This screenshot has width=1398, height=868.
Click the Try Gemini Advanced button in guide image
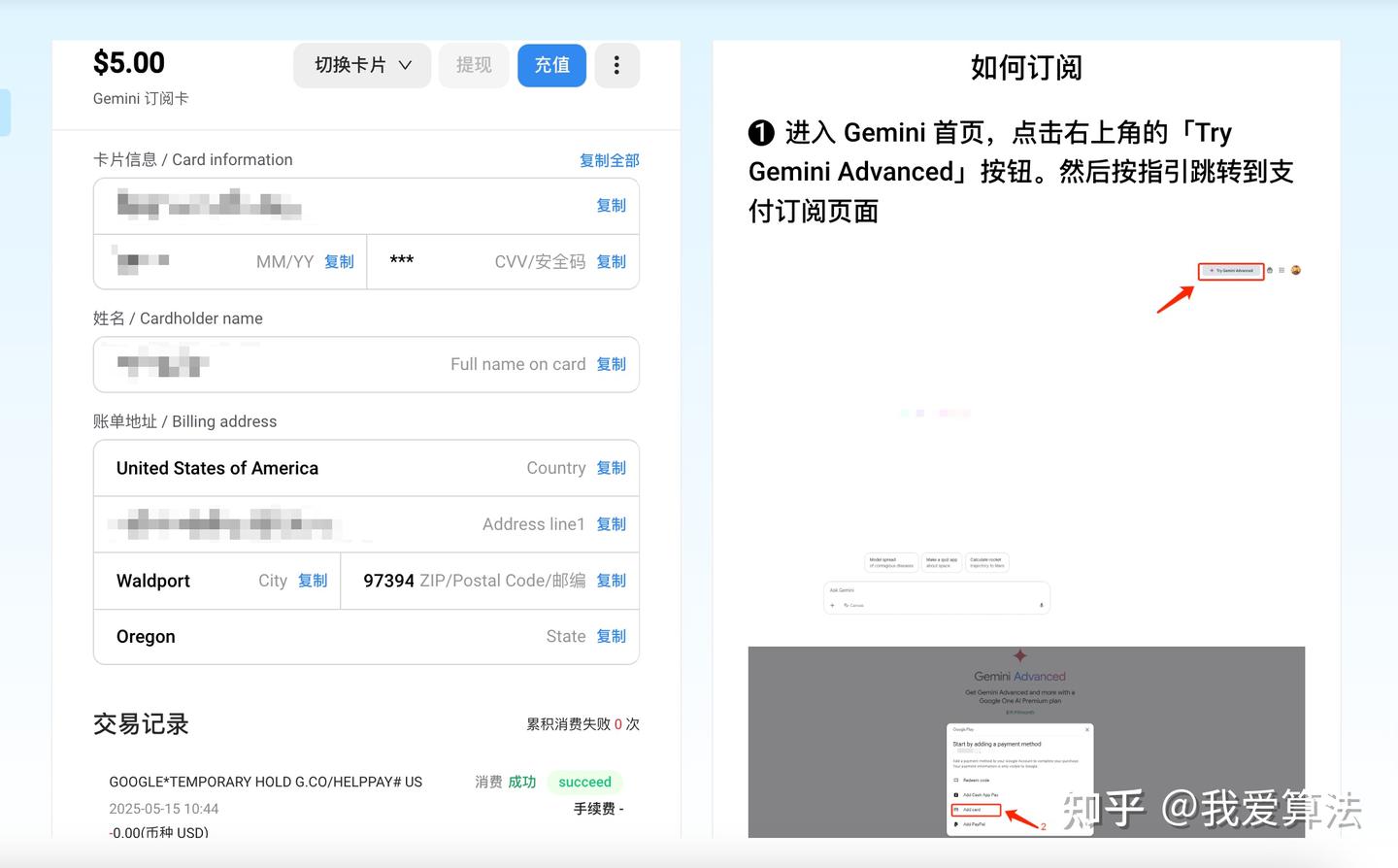(x=1231, y=271)
